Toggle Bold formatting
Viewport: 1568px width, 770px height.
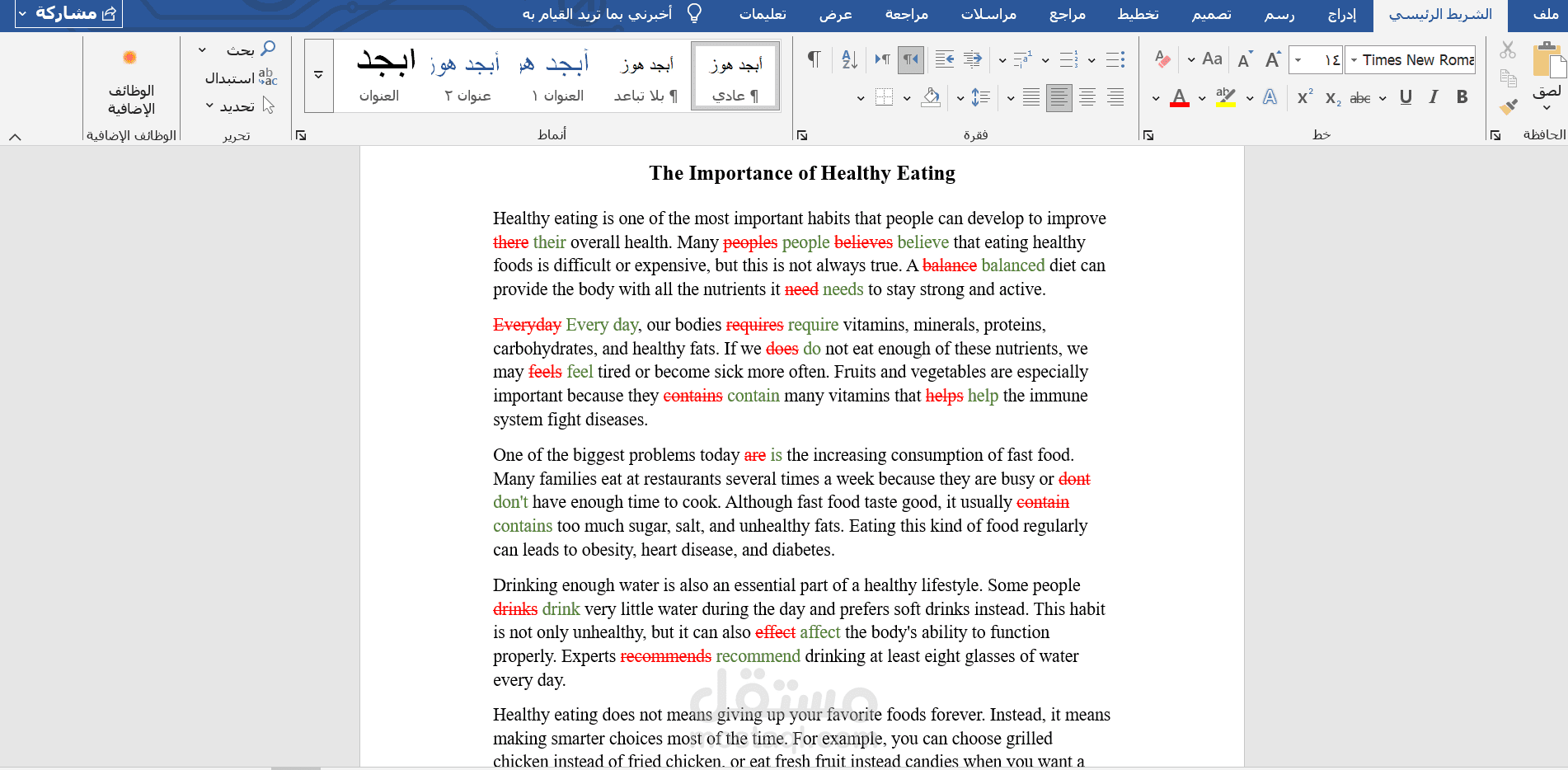(1462, 97)
